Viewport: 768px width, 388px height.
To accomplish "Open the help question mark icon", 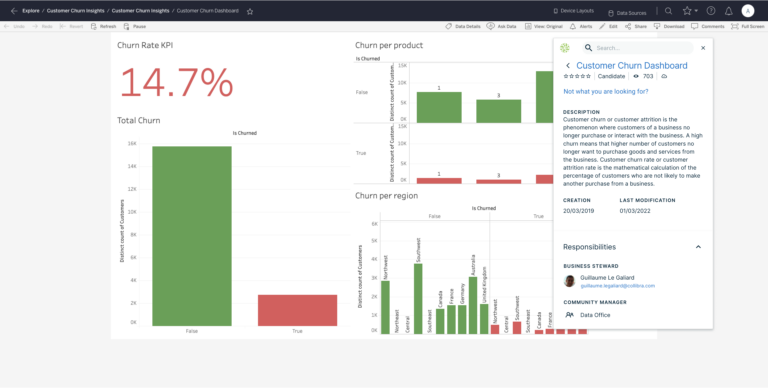I will pos(711,11).
